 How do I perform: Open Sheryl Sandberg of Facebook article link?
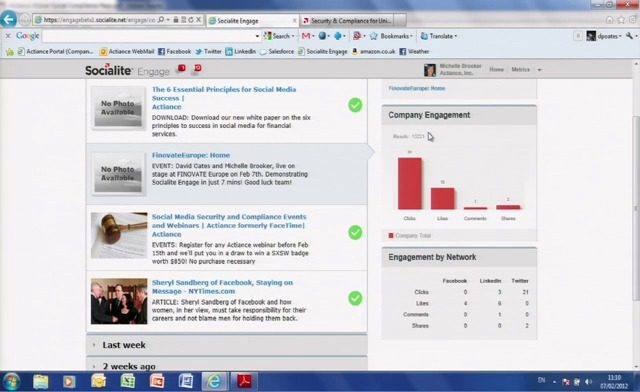[x=222, y=287]
